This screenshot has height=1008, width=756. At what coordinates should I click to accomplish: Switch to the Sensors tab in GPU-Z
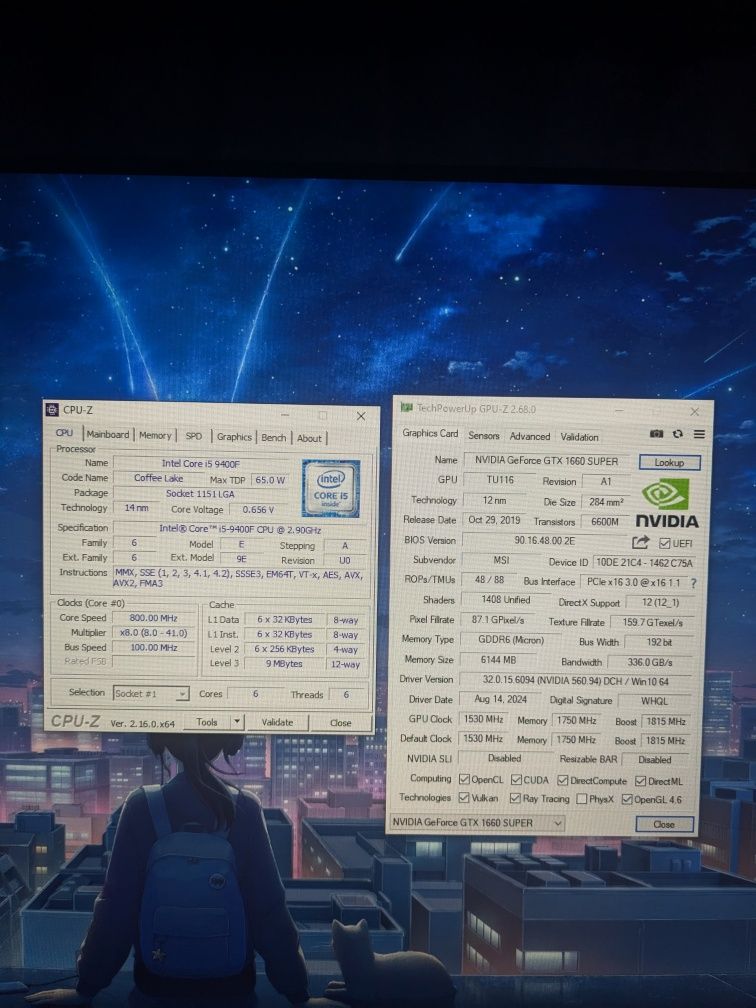point(483,435)
